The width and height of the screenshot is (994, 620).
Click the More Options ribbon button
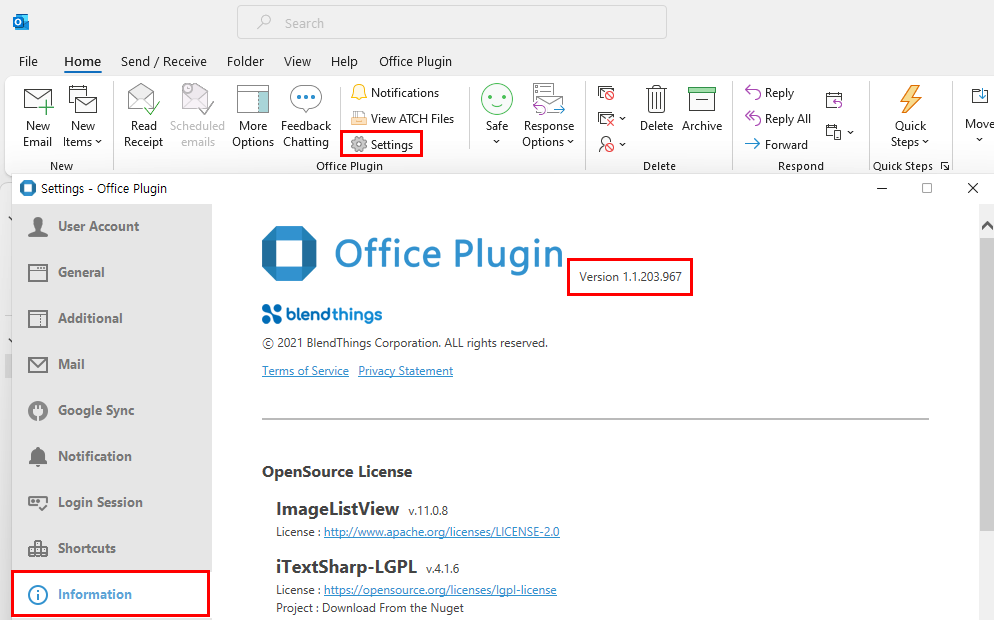pos(253,117)
